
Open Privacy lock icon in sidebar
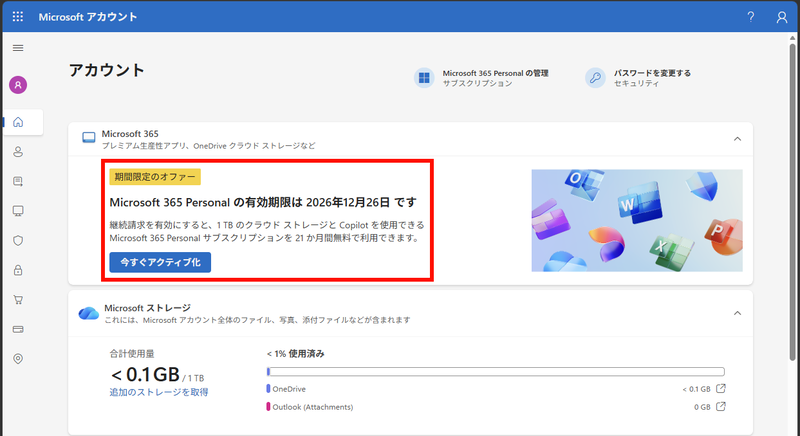(18, 270)
